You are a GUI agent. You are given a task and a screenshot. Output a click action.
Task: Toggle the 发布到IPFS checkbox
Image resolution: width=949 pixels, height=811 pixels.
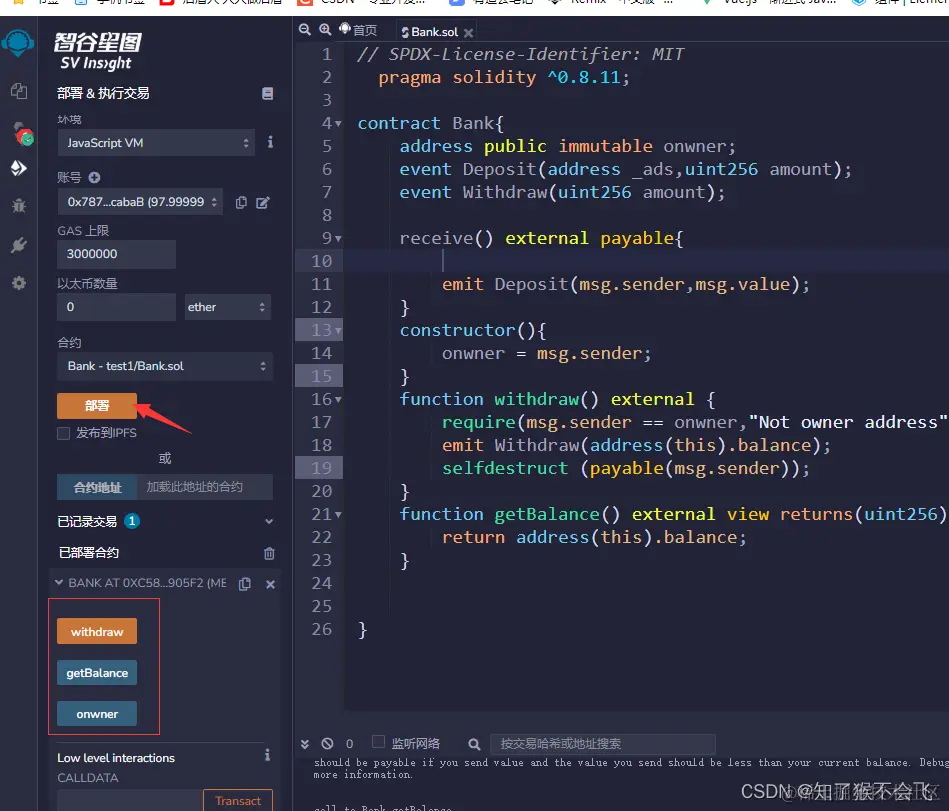64,433
